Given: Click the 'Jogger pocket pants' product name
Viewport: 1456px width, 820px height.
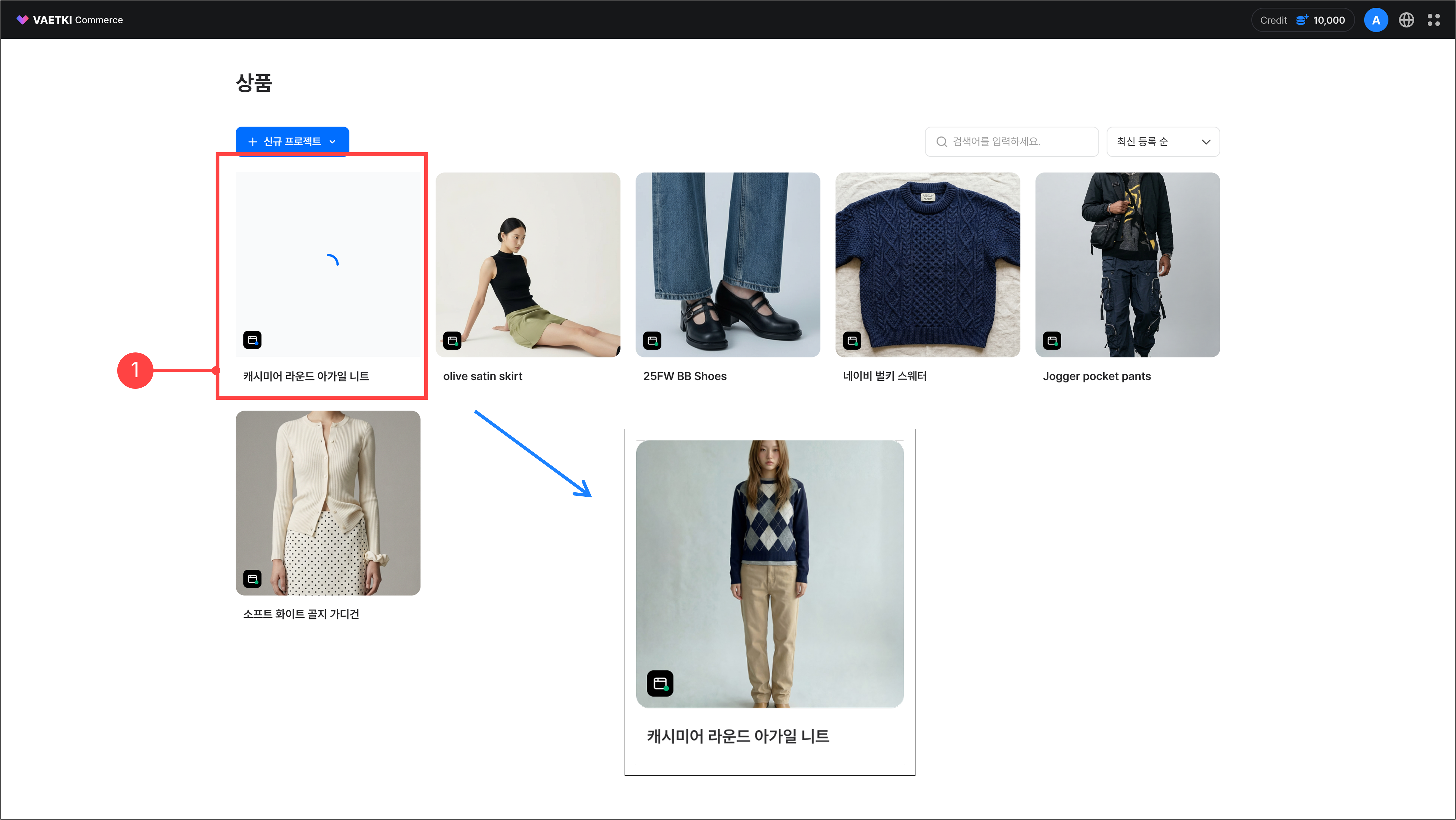Looking at the screenshot, I should coord(1097,376).
